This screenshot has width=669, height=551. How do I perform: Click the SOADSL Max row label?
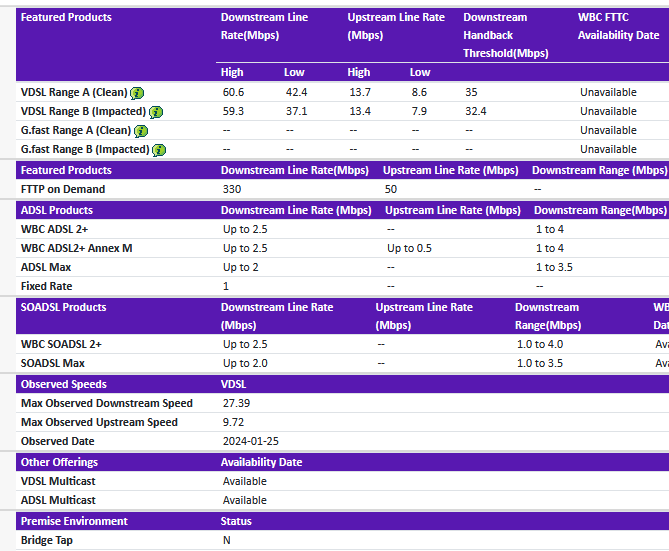tap(52, 363)
